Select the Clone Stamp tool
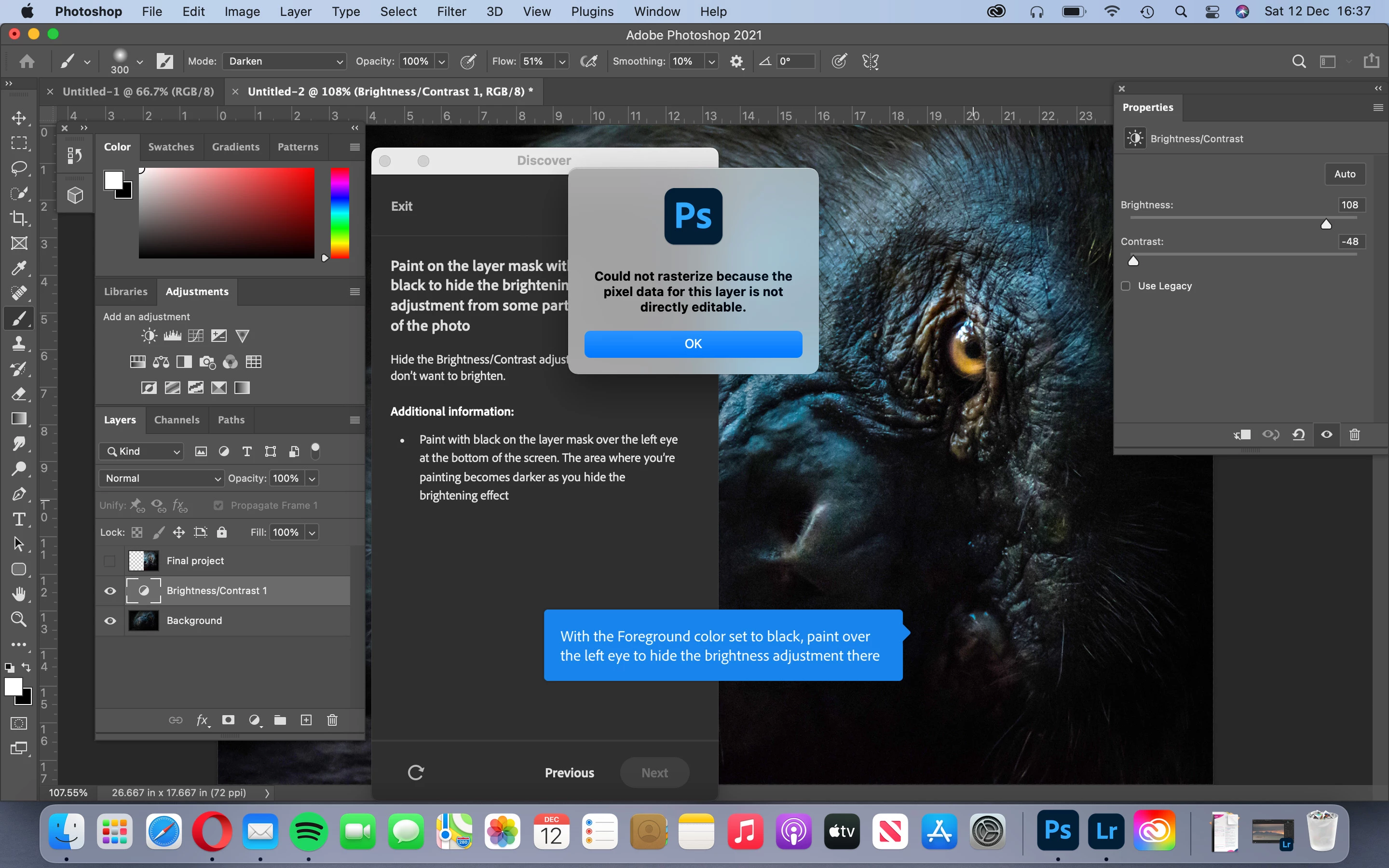 (x=19, y=343)
